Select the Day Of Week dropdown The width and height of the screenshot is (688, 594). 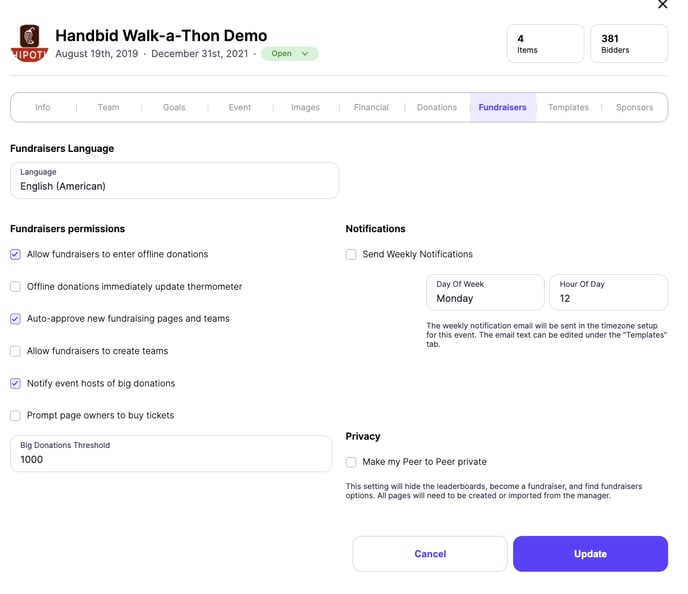[485, 292]
